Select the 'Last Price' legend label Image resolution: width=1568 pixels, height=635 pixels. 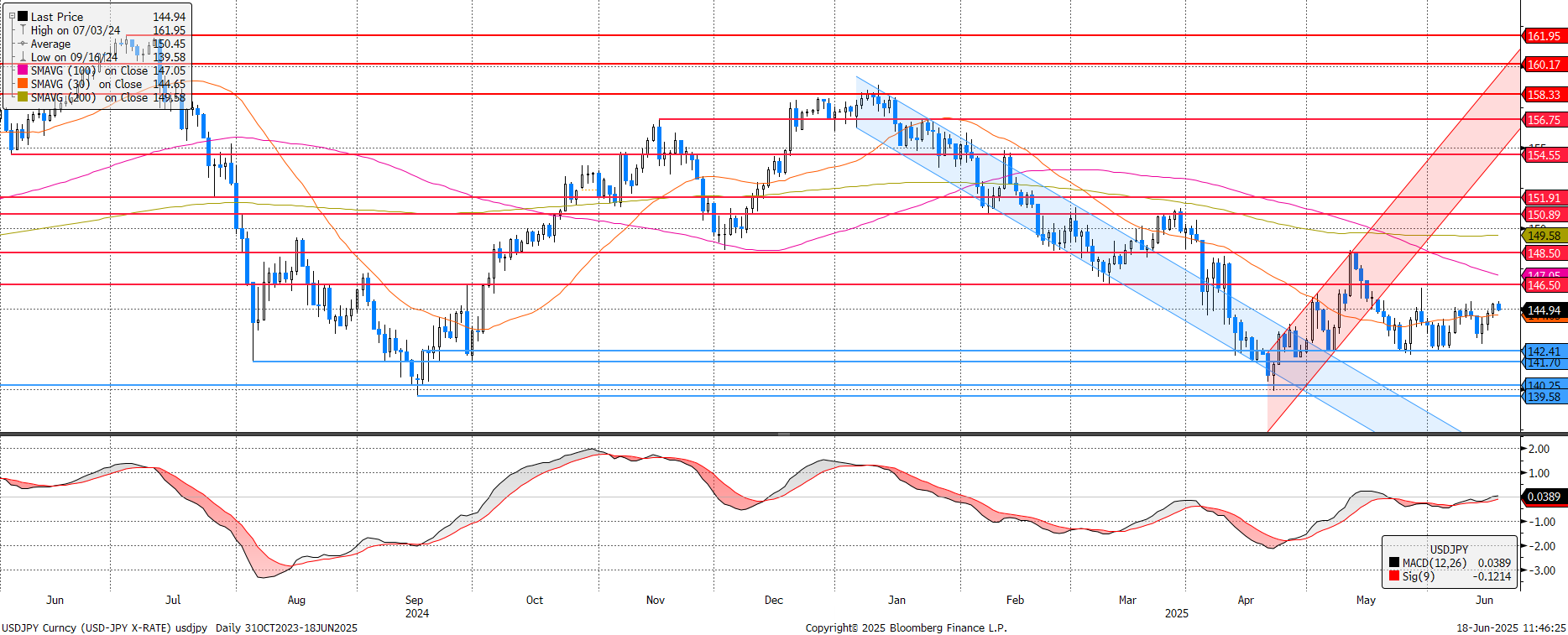(x=57, y=17)
